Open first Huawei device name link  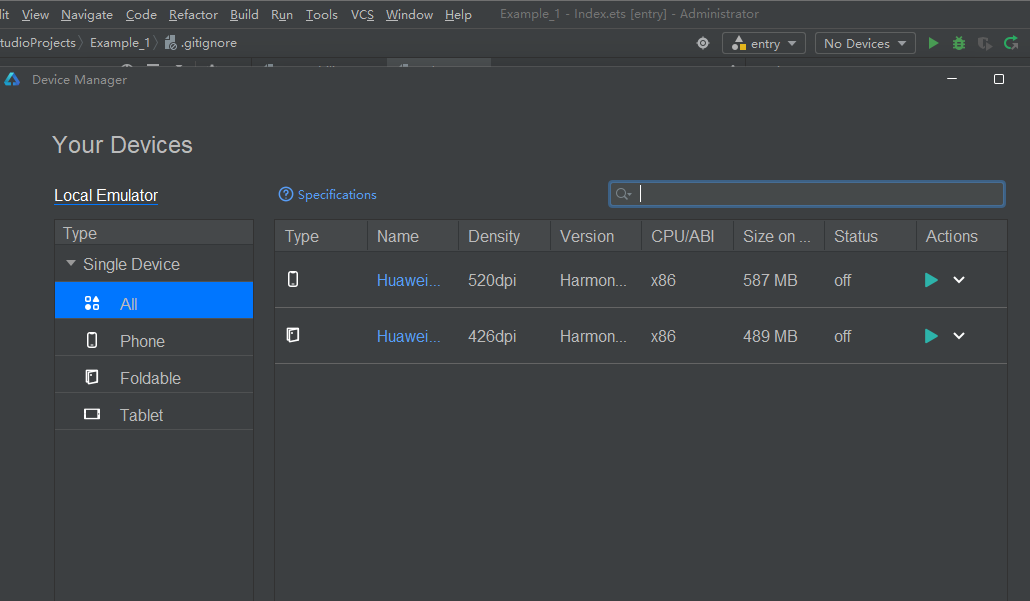(x=409, y=280)
